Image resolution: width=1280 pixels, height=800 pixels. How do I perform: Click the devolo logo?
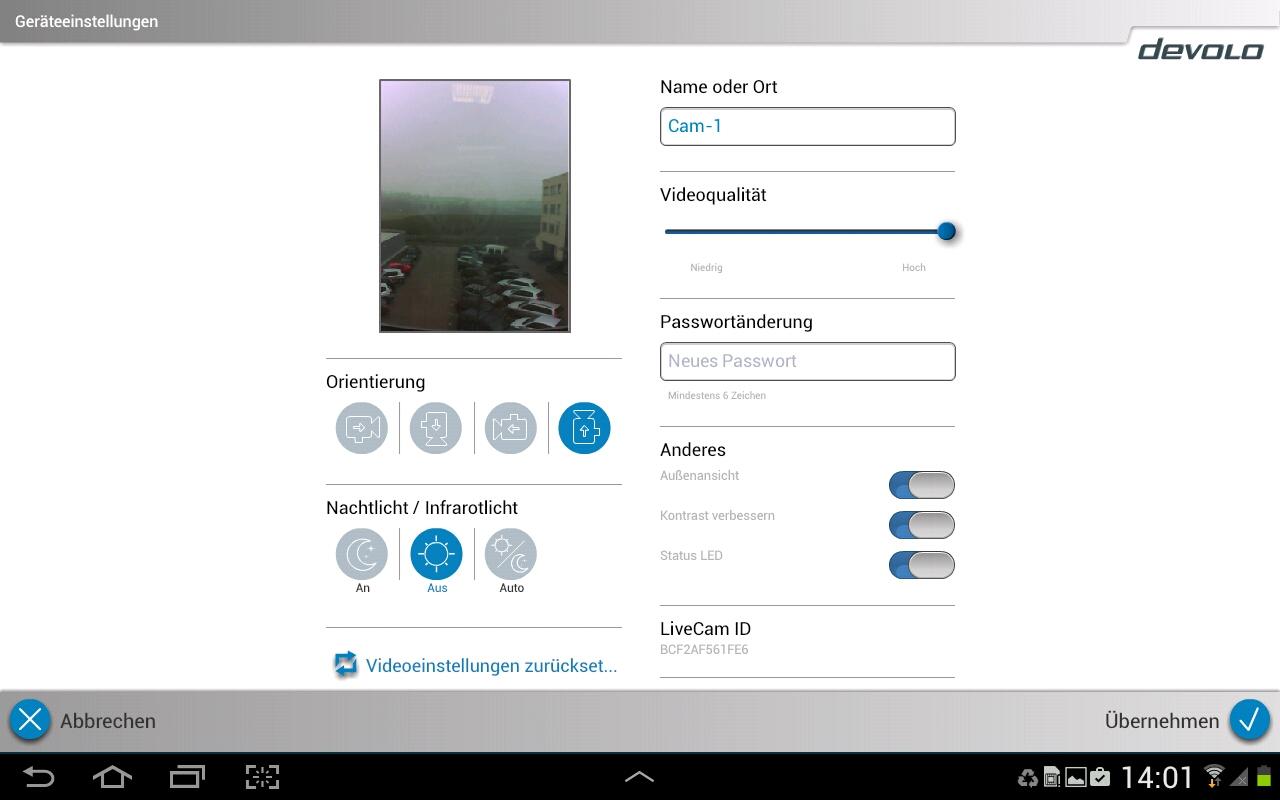[1200, 49]
